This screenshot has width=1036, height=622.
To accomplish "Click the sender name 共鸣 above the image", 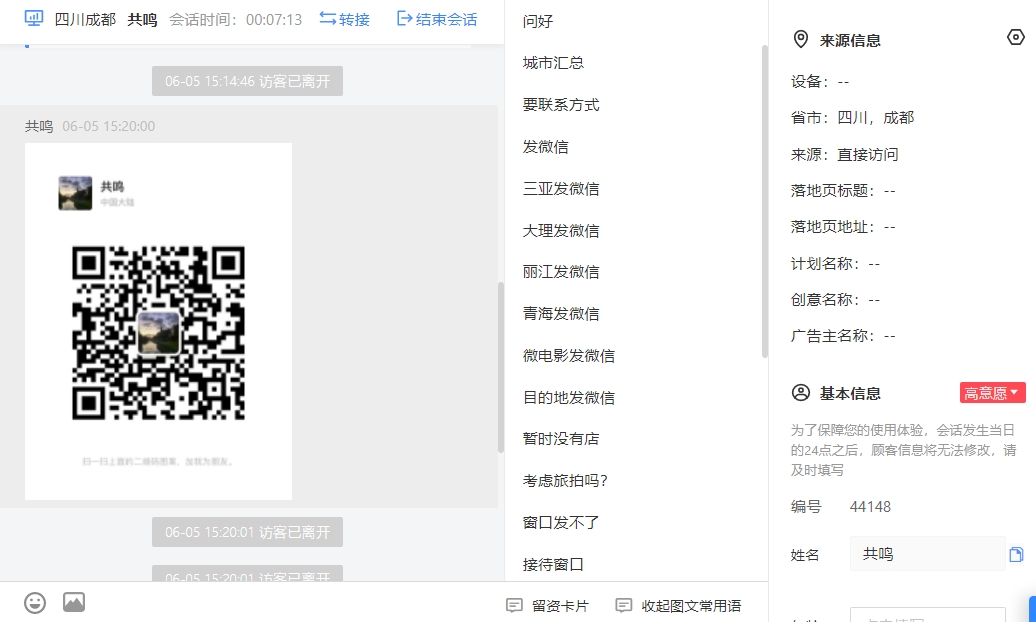I will 39,126.
